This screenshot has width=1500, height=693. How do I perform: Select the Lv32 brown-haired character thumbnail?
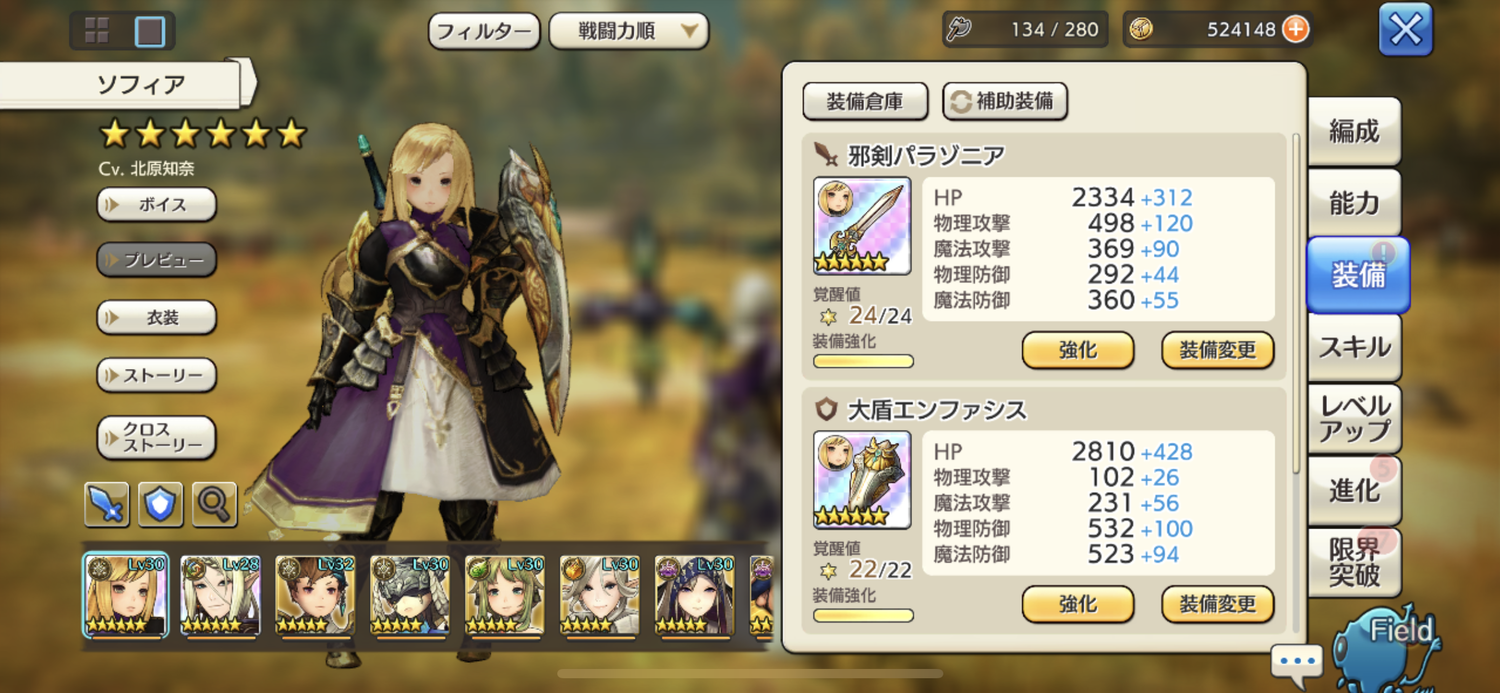315,596
